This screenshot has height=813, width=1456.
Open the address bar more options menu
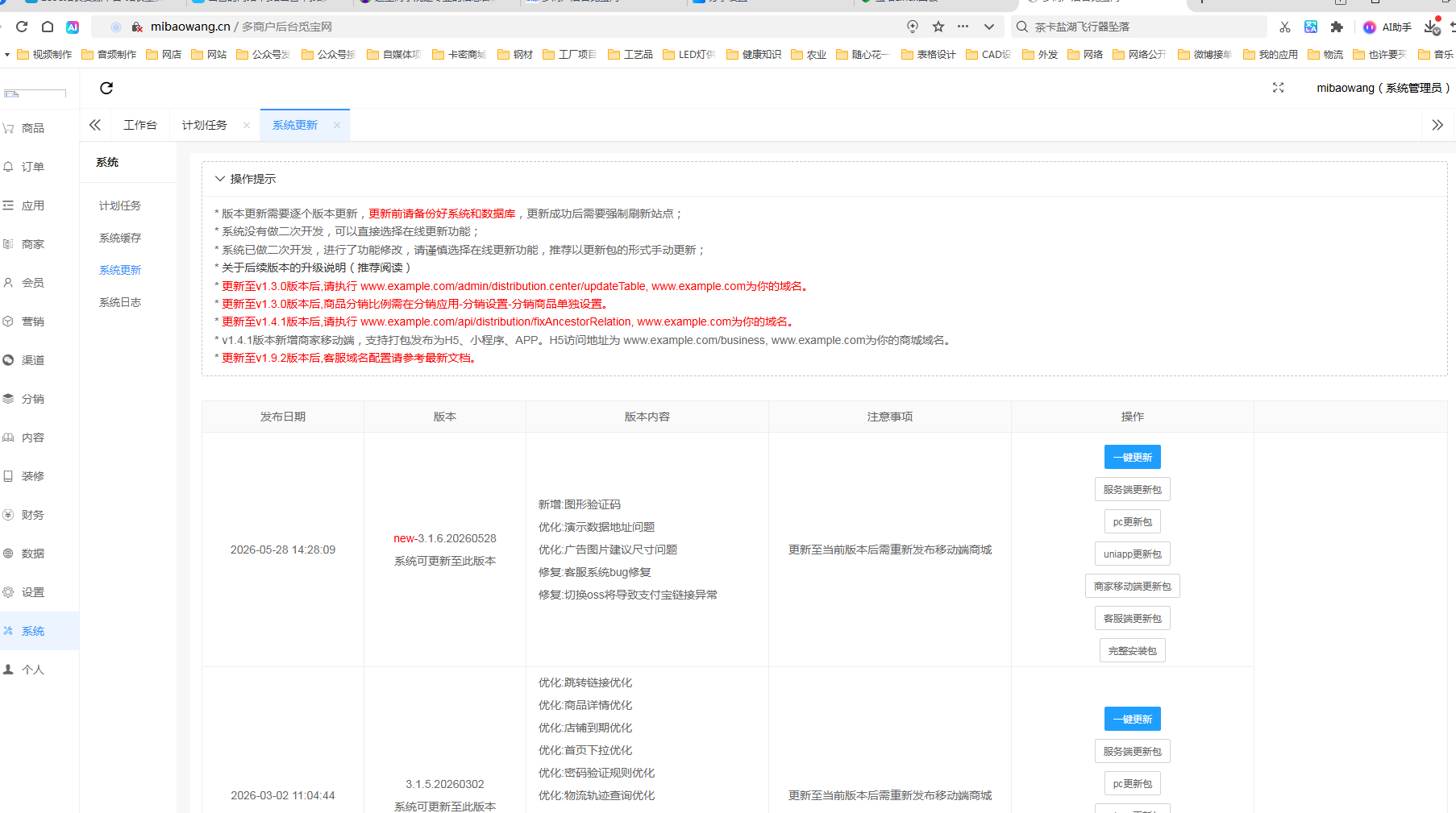tap(963, 27)
